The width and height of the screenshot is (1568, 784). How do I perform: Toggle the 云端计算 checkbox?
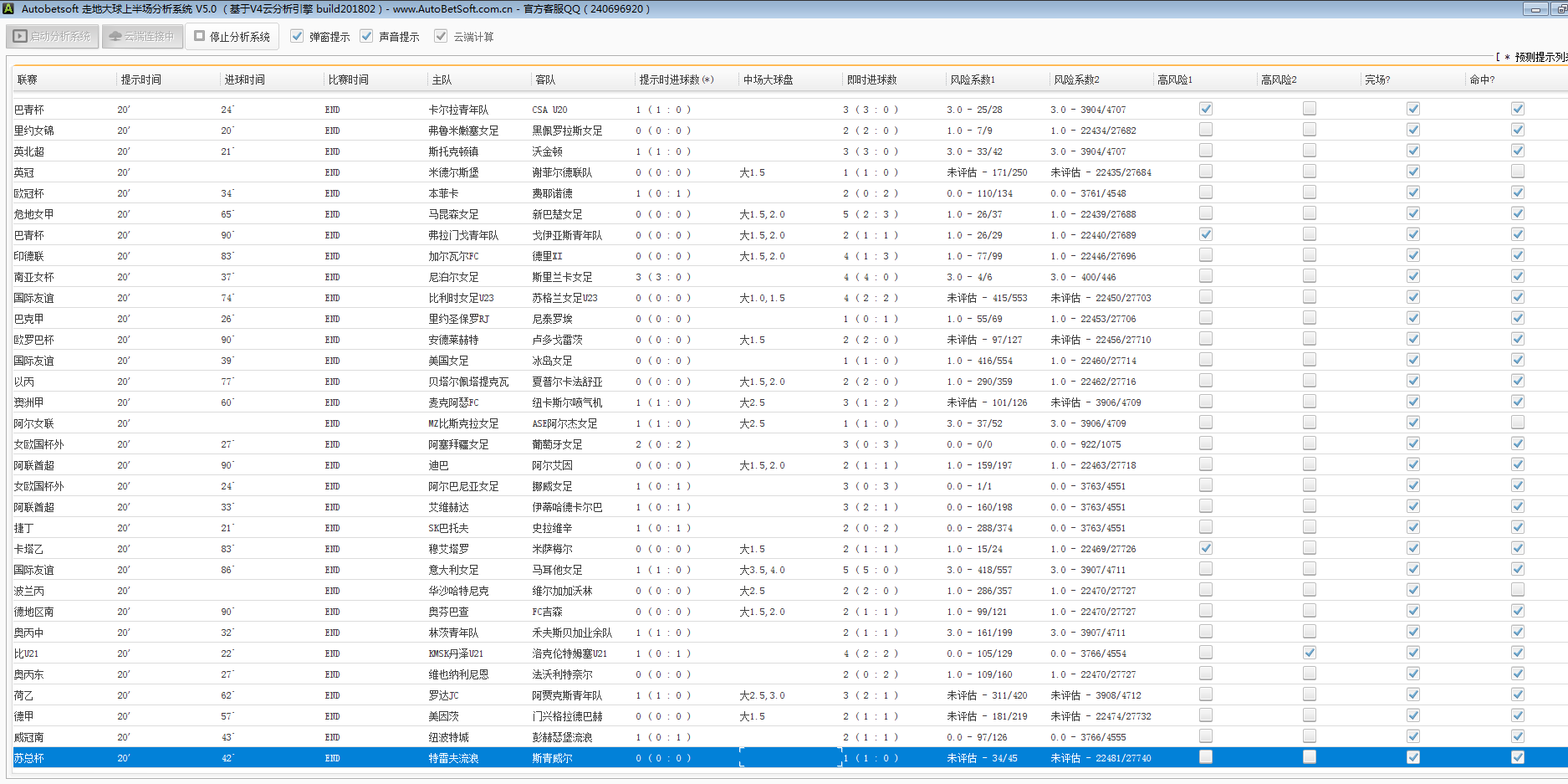click(x=441, y=37)
